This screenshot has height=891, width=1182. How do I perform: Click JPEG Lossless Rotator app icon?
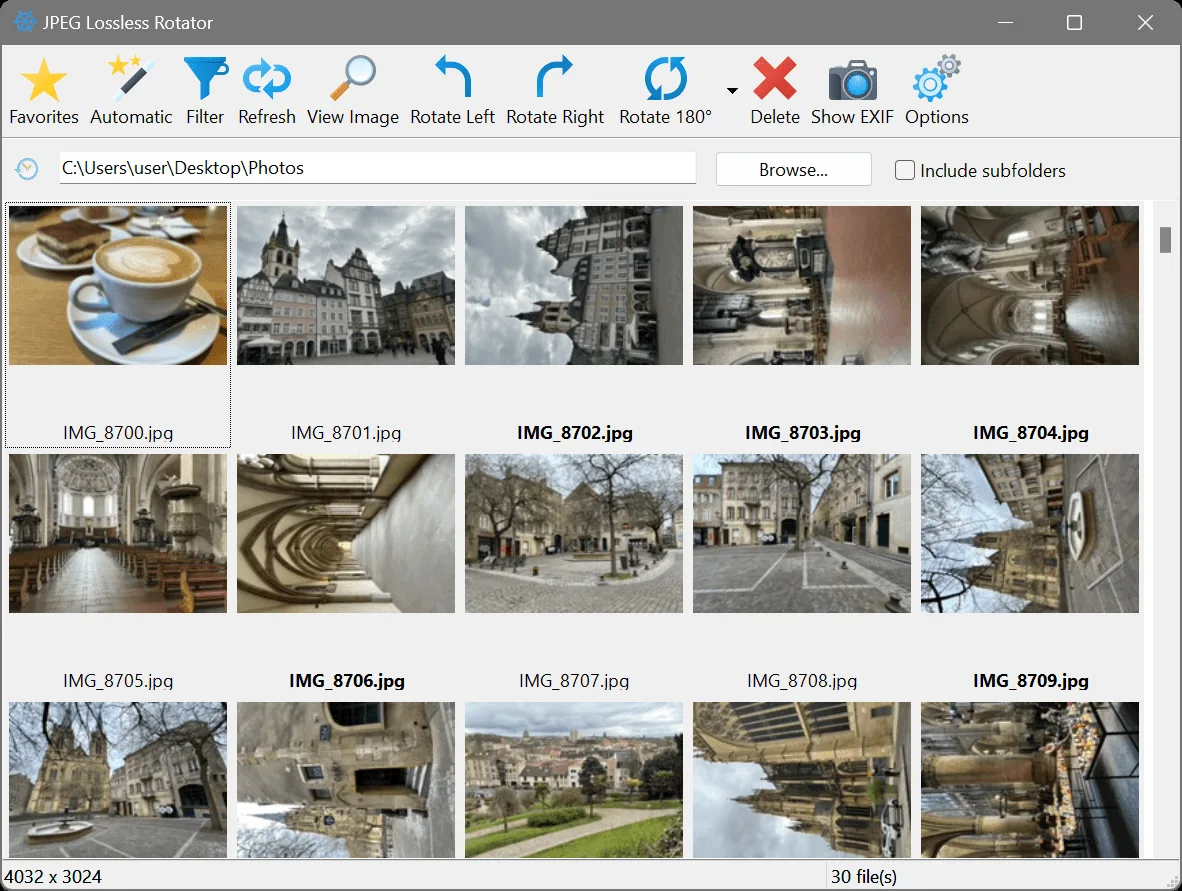pyautogui.click(x=25, y=22)
